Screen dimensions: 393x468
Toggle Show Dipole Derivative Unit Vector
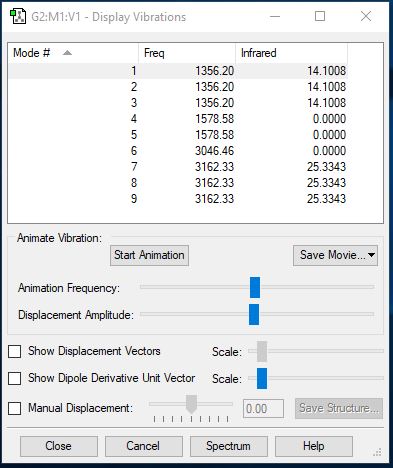click(15, 378)
